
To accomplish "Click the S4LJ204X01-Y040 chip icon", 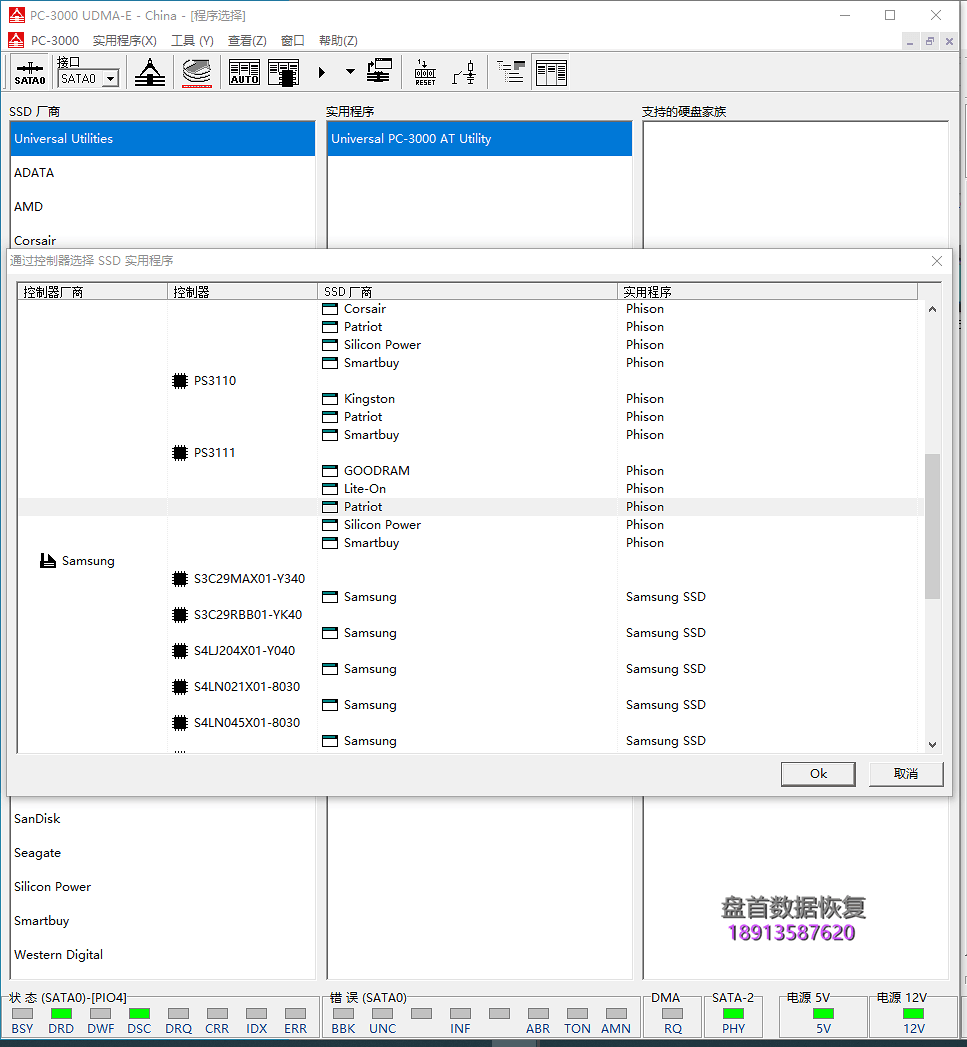I will pyautogui.click(x=180, y=651).
